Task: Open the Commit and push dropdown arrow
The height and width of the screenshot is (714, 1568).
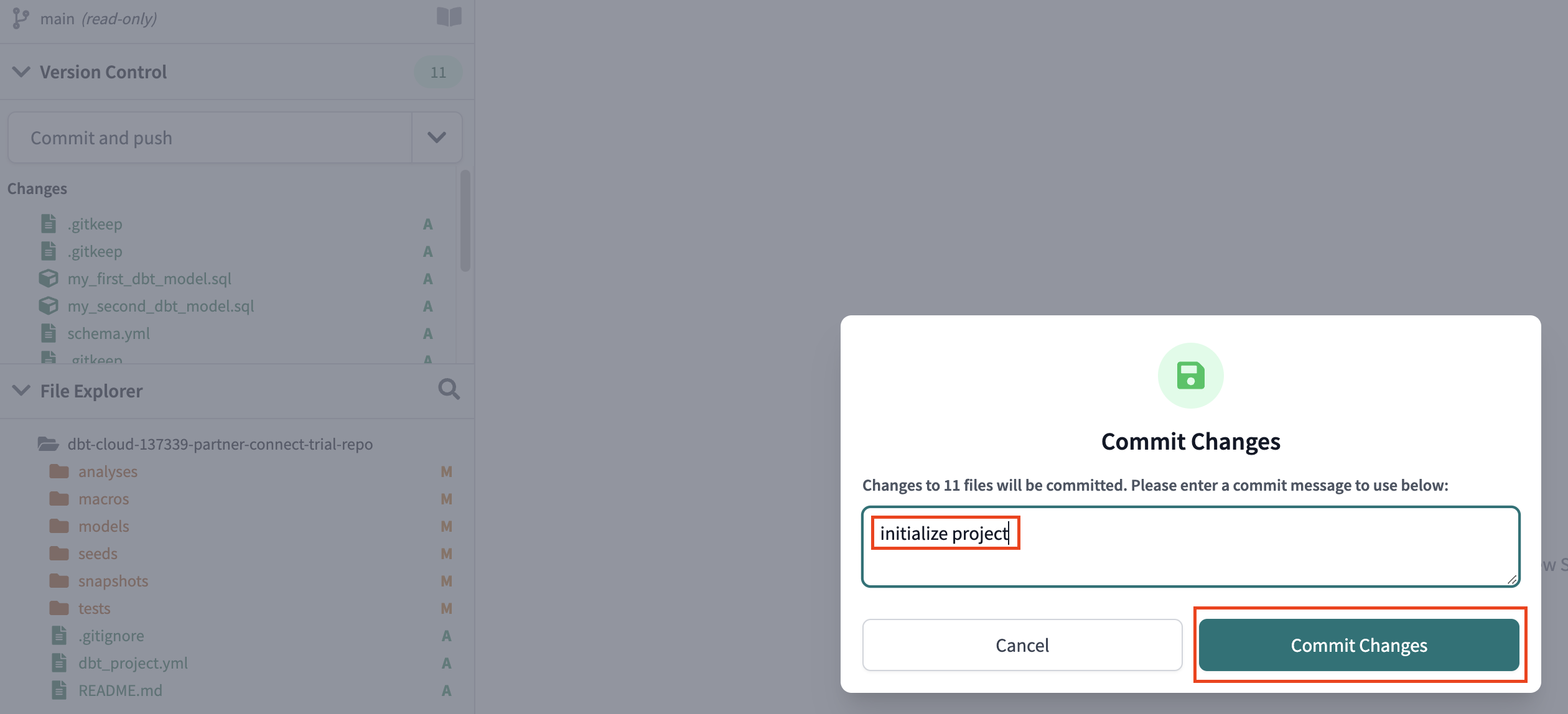Action: (436, 137)
